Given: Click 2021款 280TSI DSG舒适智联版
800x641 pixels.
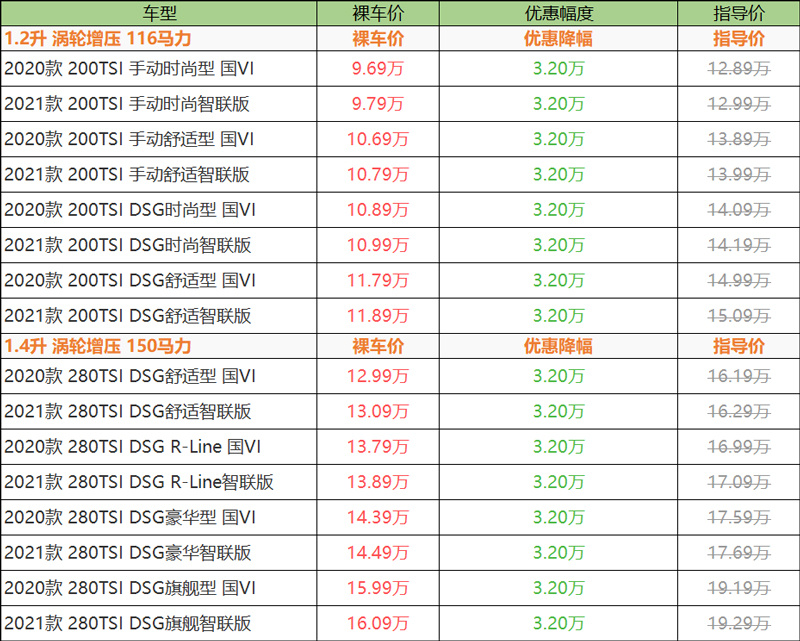Looking at the screenshot, I should pos(128,411).
